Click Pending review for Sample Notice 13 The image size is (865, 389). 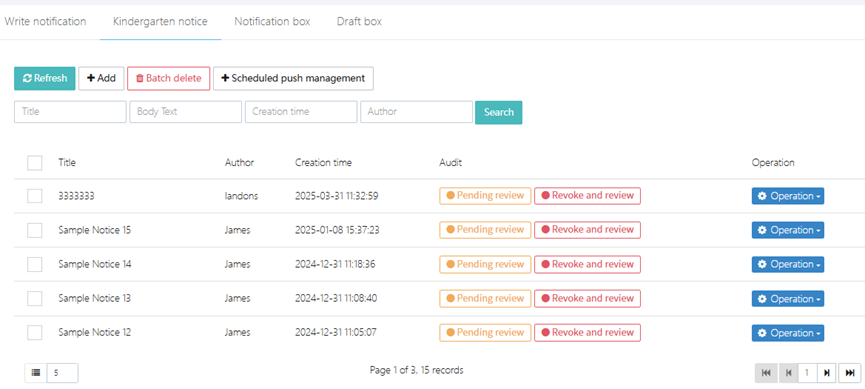coord(485,299)
